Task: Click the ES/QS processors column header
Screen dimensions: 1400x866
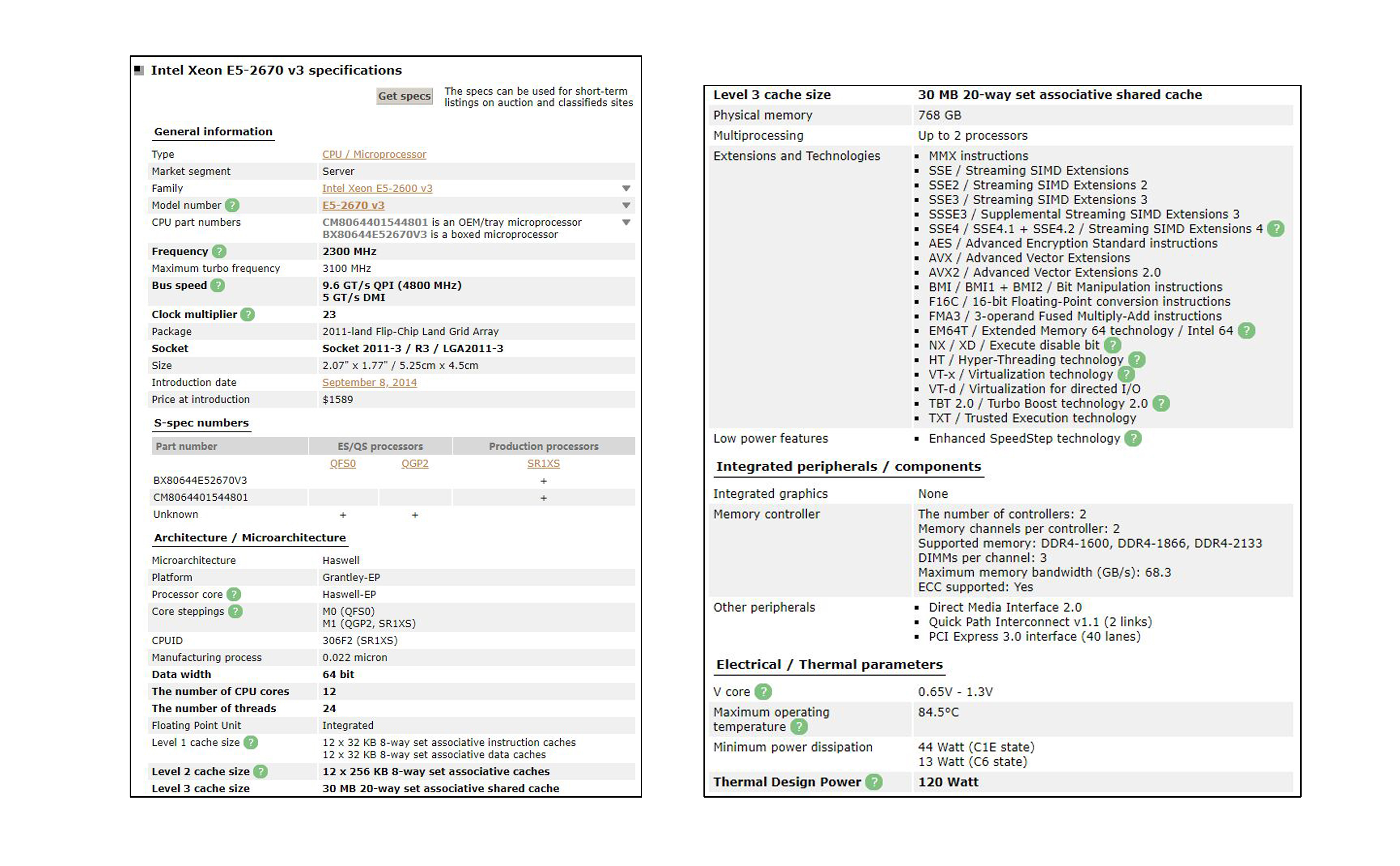Action: tap(380, 446)
